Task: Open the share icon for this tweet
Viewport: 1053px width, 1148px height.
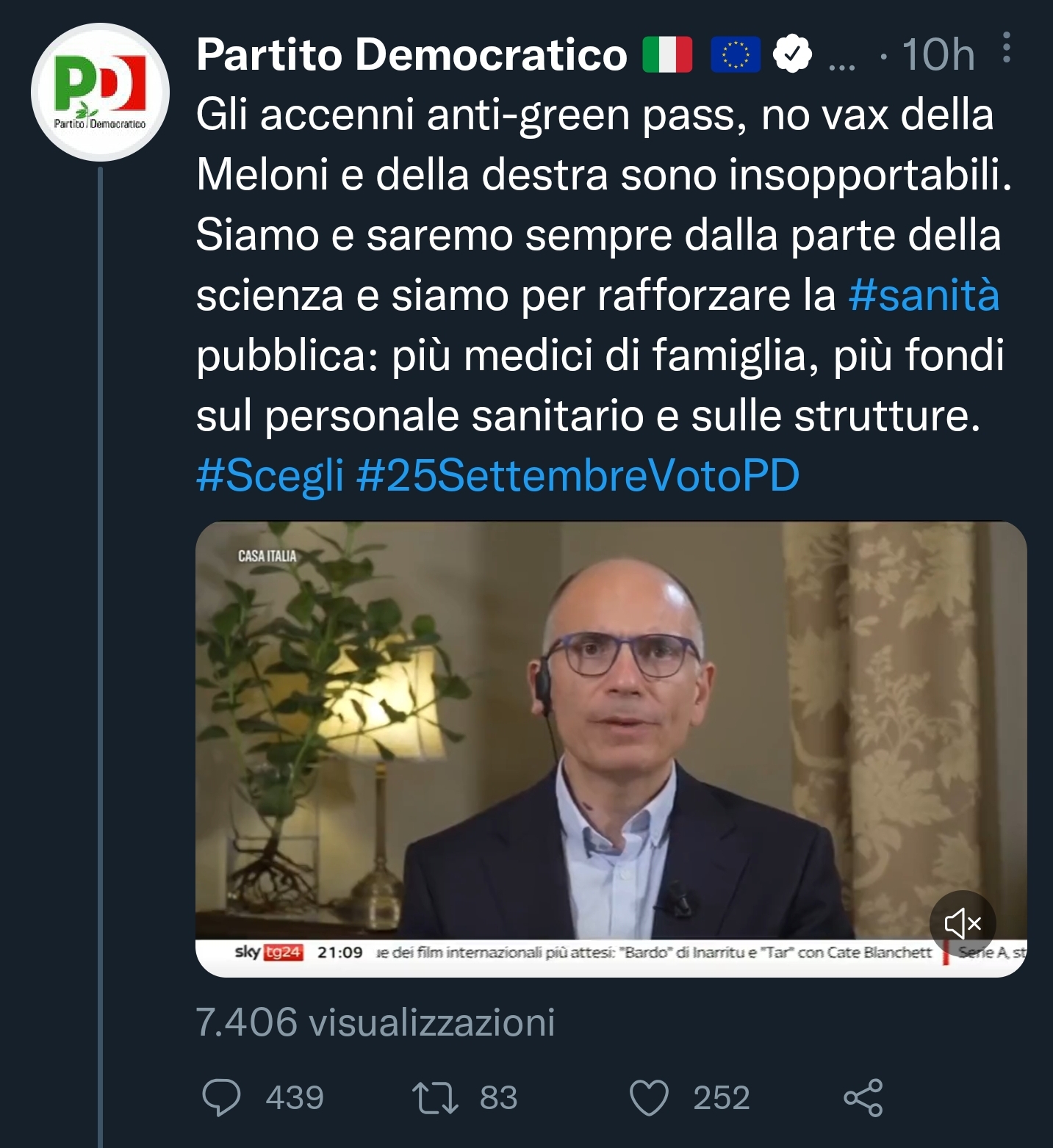Action: (863, 1097)
